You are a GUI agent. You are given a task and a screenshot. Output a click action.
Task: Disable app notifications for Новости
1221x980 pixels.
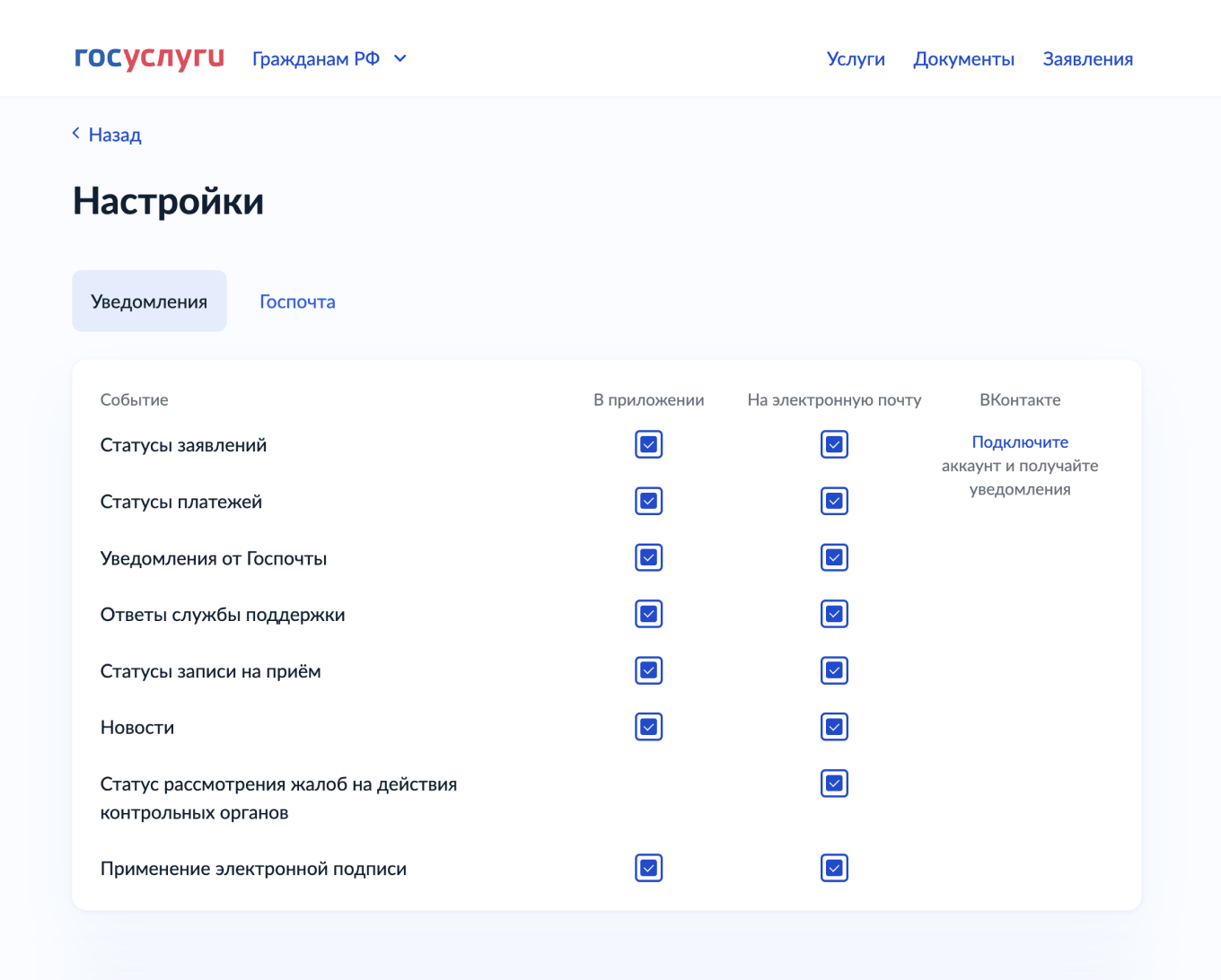click(648, 727)
